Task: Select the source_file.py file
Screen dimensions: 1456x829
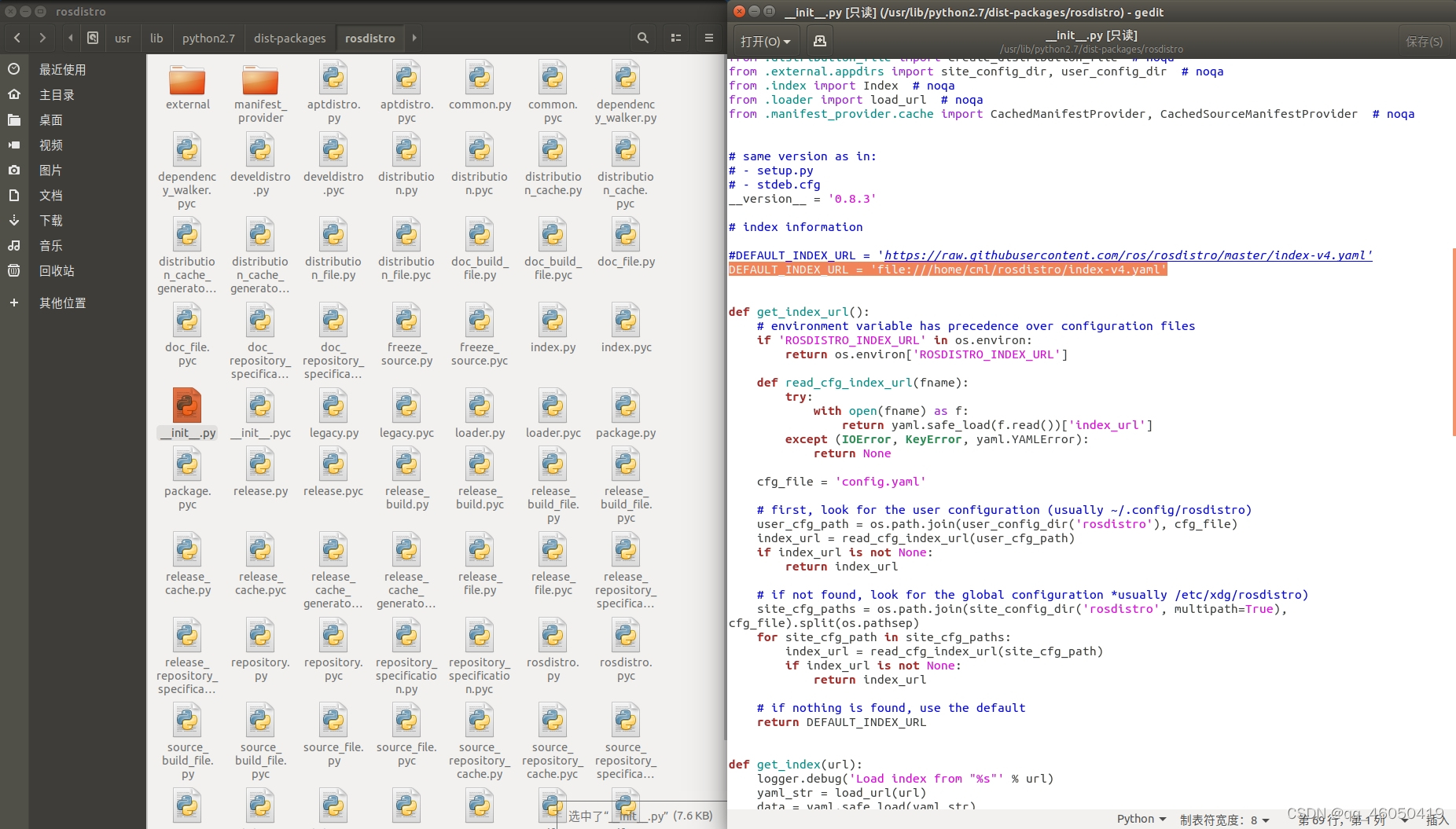Action: tap(333, 735)
